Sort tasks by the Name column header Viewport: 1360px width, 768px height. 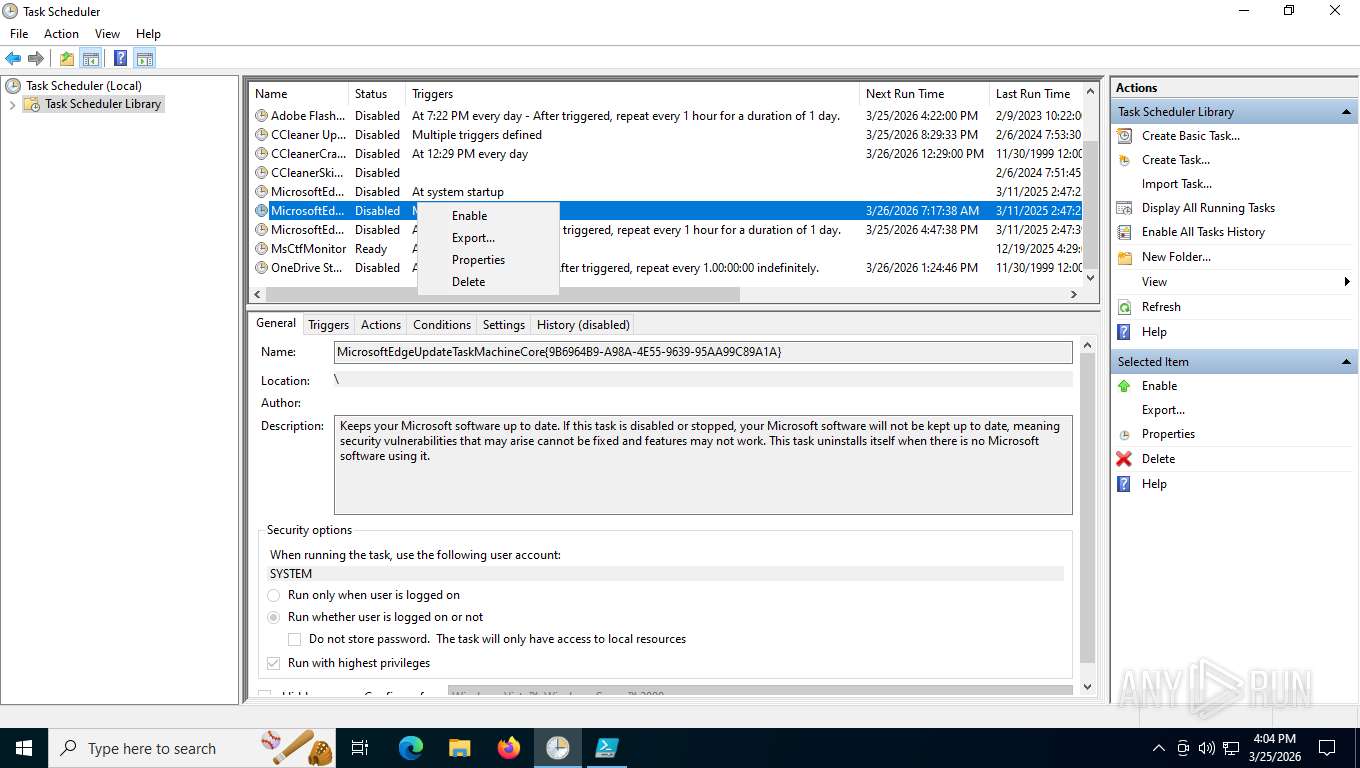point(299,94)
